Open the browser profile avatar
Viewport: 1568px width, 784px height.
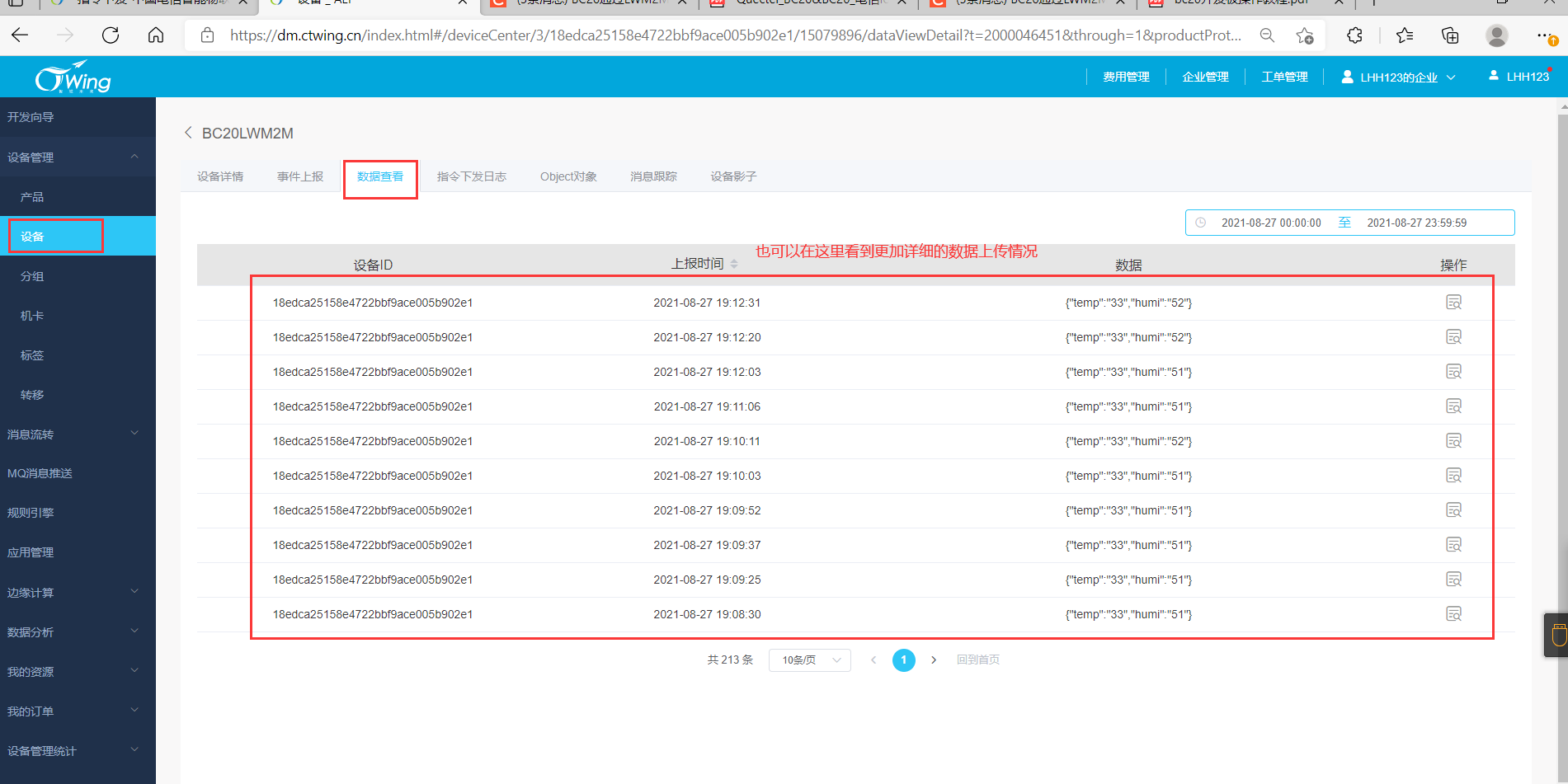1496,35
